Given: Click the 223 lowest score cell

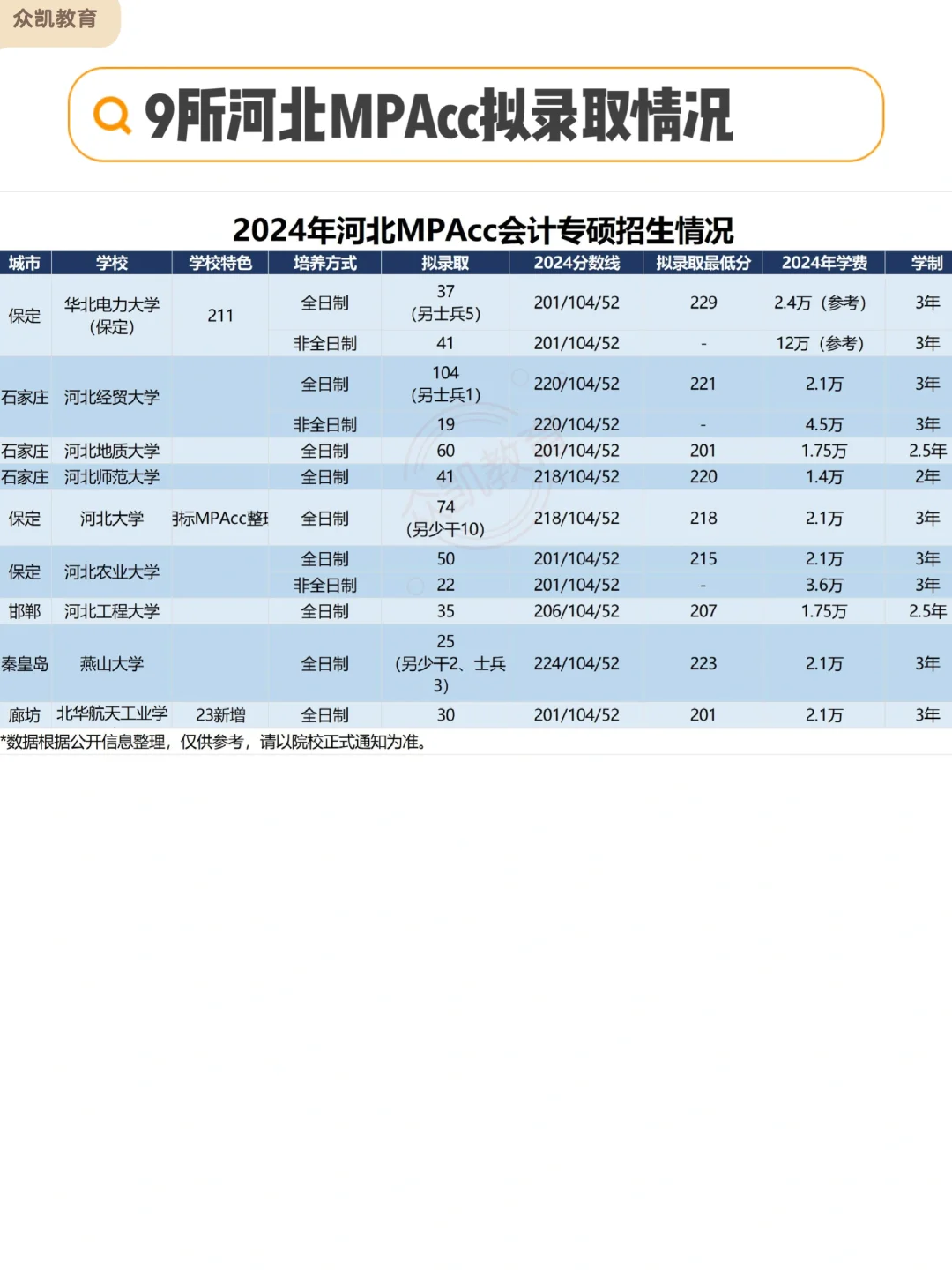Looking at the screenshot, I should click(x=703, y=663).
